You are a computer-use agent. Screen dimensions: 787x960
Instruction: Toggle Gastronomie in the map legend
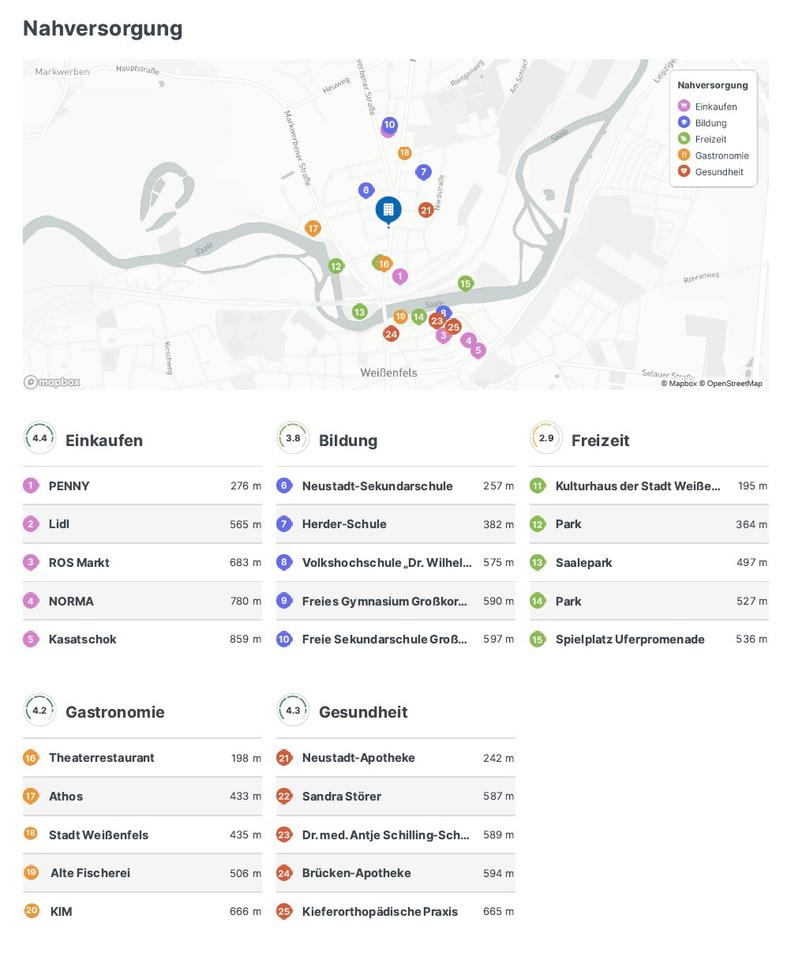720,155
